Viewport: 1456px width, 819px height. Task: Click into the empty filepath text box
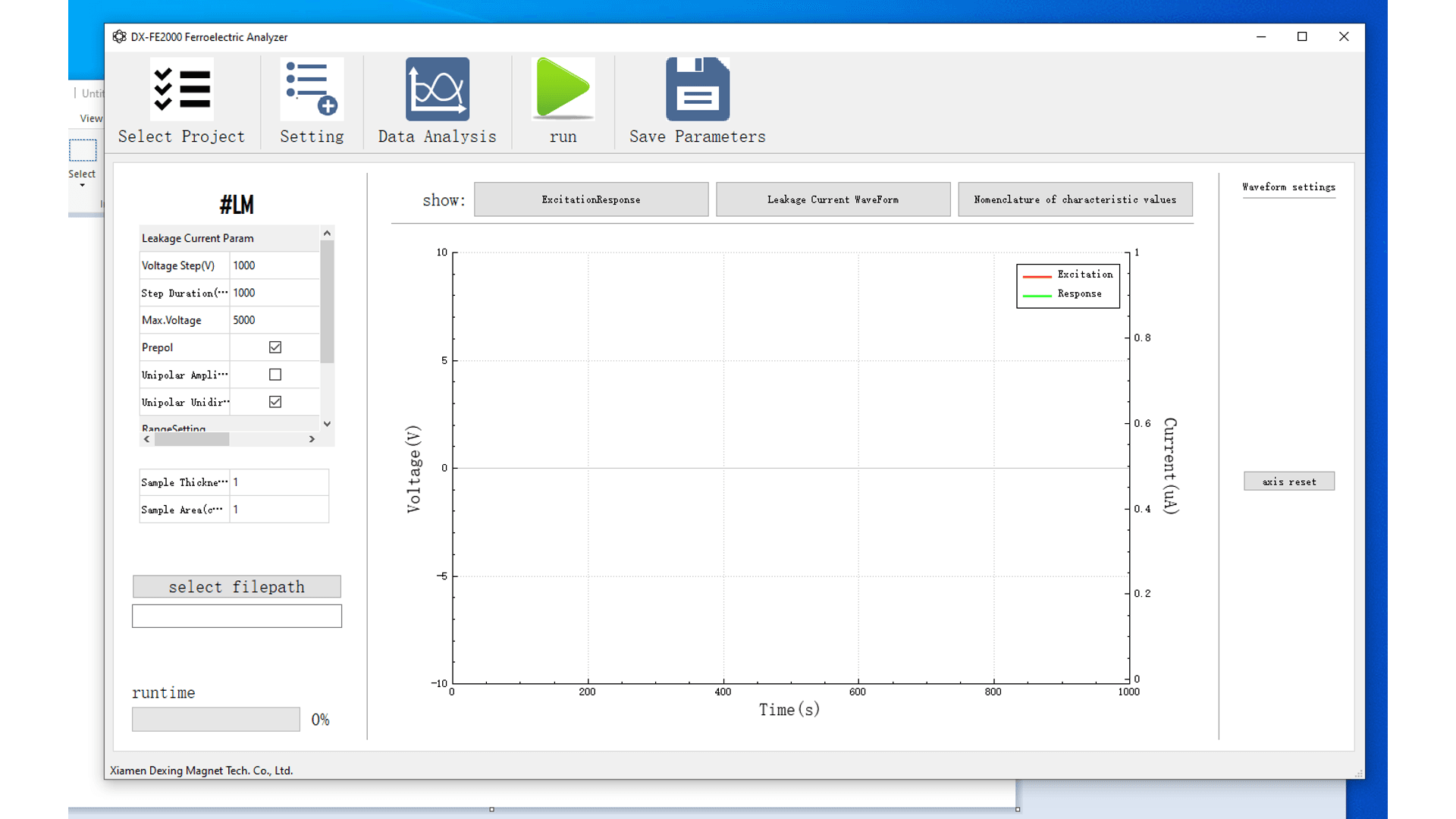[x=236, y=615]
